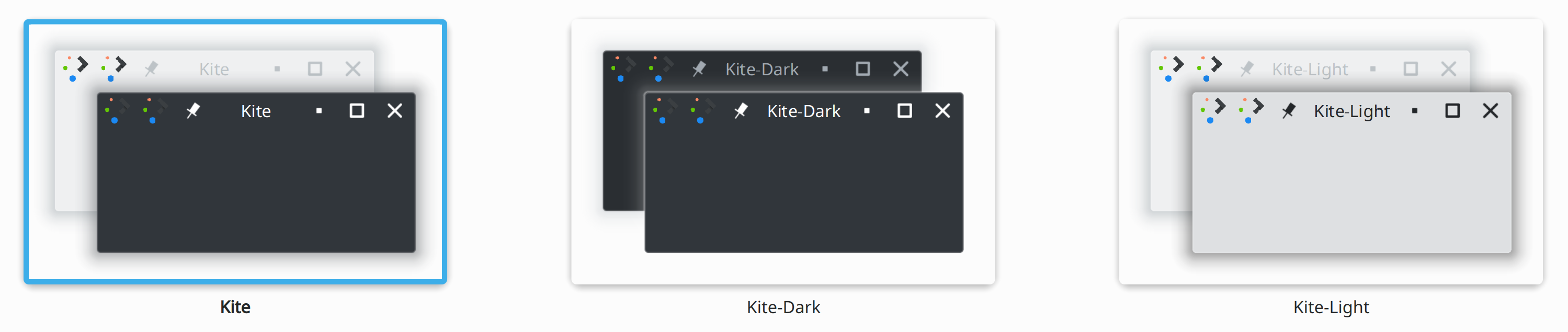Viewport: 1568px width, 332px height.
Task: Click pin icon in back Kite preview window
Action: 151,68
